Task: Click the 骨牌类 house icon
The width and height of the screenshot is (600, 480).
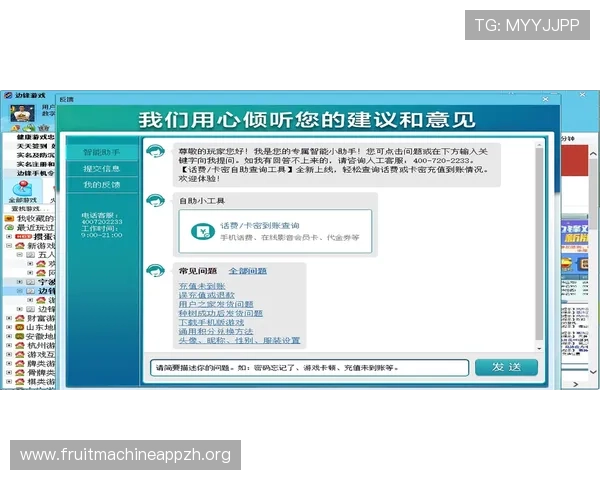Action: pyautogui.click(x=20, y=372)
